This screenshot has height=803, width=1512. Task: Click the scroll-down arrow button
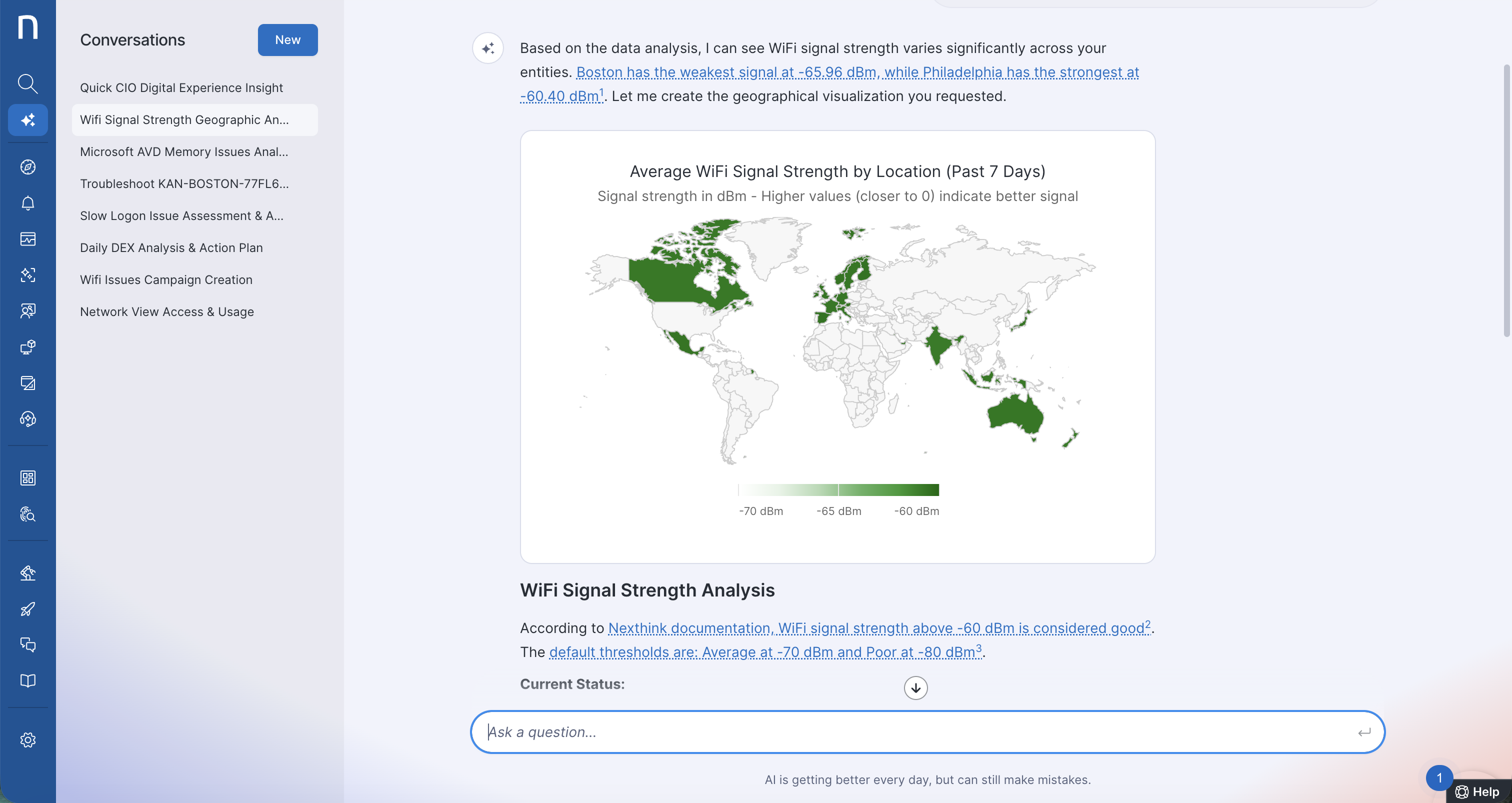(x=915, y=688)
